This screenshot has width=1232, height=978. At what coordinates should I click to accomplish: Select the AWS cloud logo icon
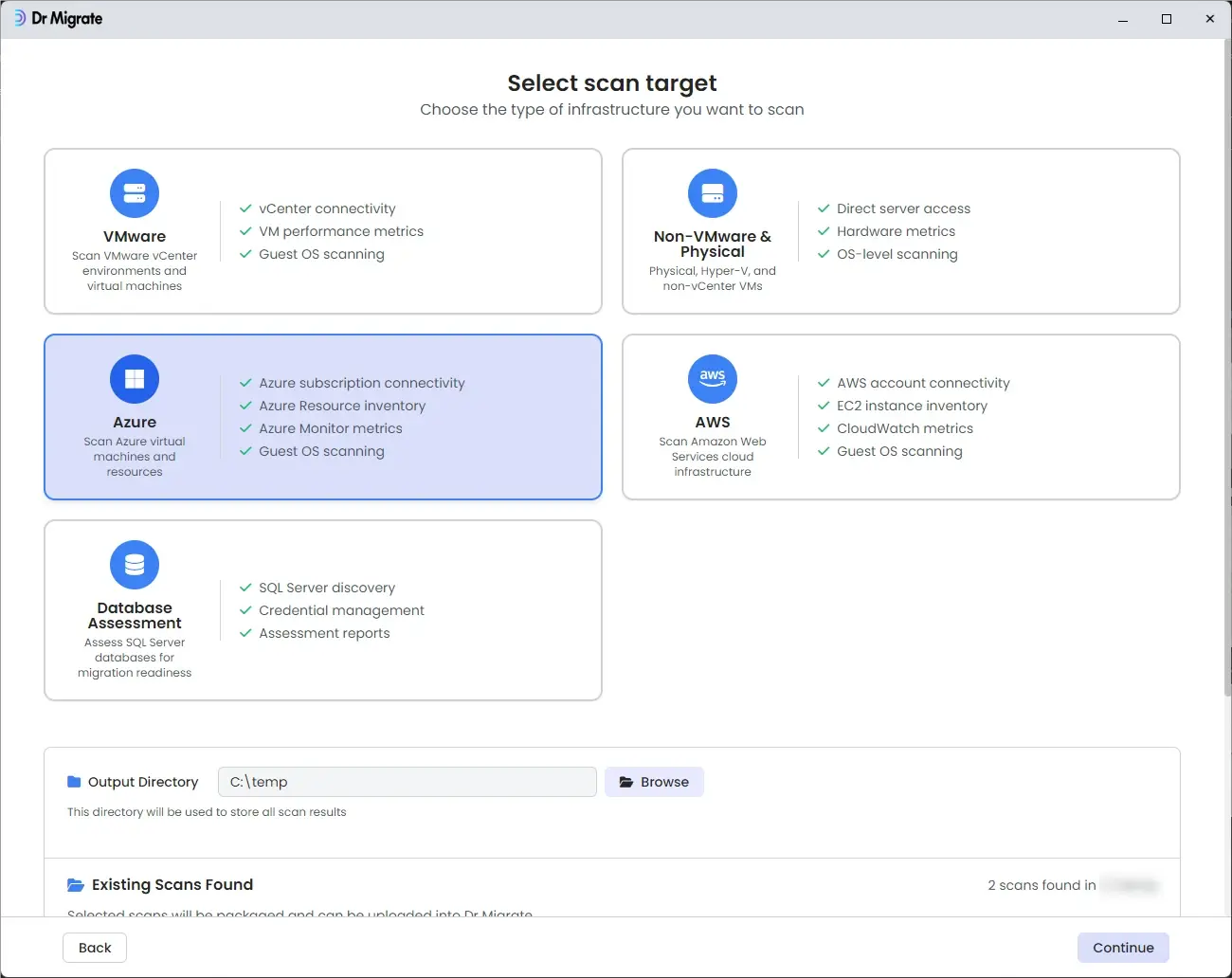713,379
